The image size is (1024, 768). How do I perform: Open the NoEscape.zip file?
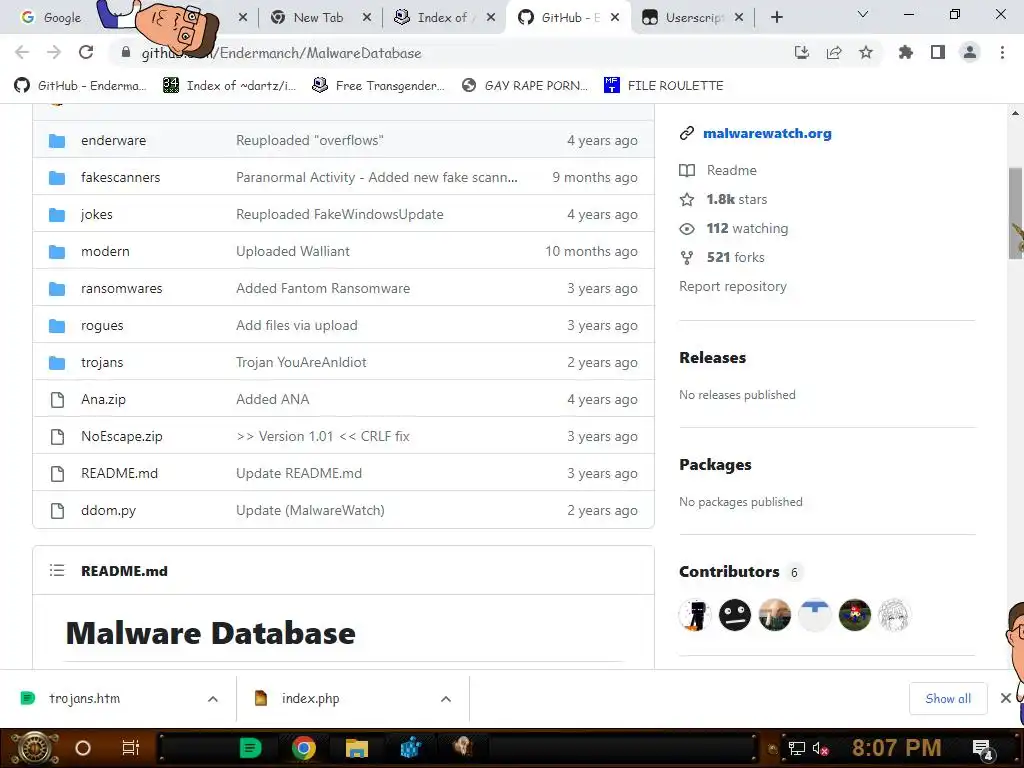click(x=121, y=436)
